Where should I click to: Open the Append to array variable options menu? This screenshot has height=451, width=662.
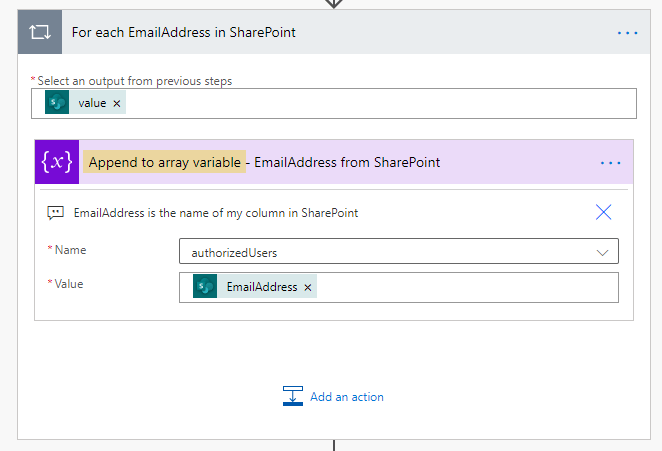pos(610,163)
